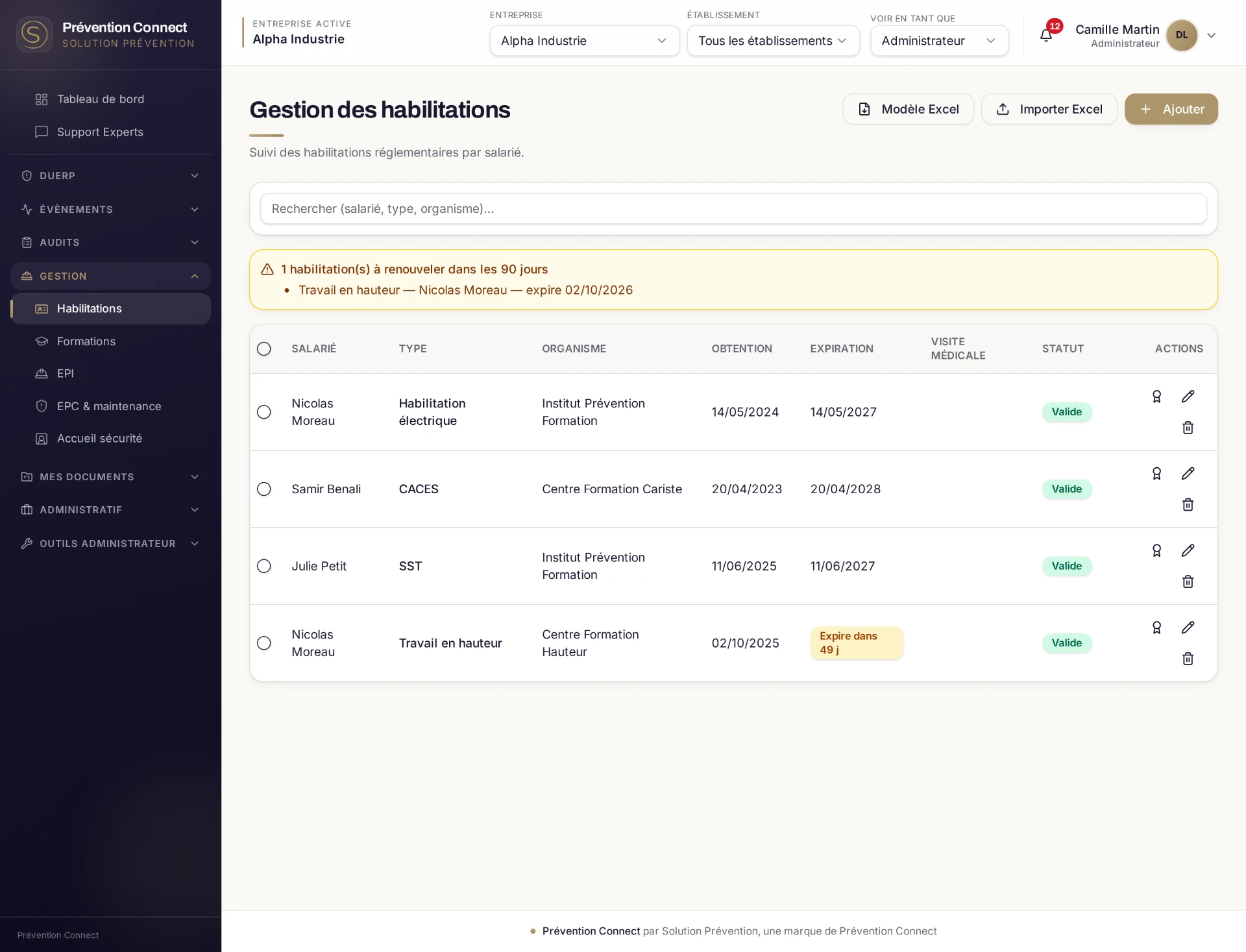Image resolution: width=1246 pixels, height=952 pixels.
Task: Select Nicolas Moreau Travail en hauteur row
Action: click(x=264, y=643)
